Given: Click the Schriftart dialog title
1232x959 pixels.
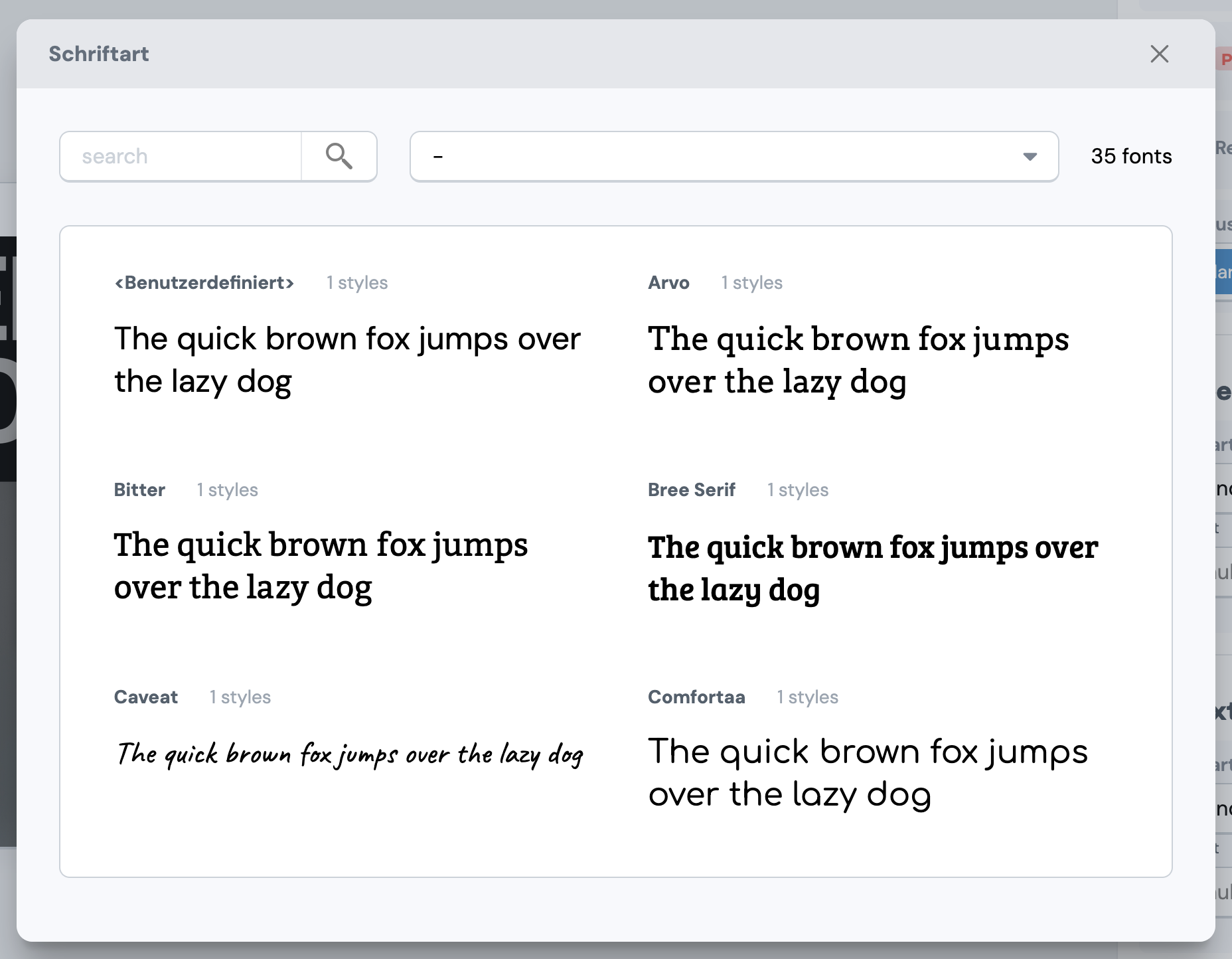Looking at the screenshot, I should click(x=98, y=54).
